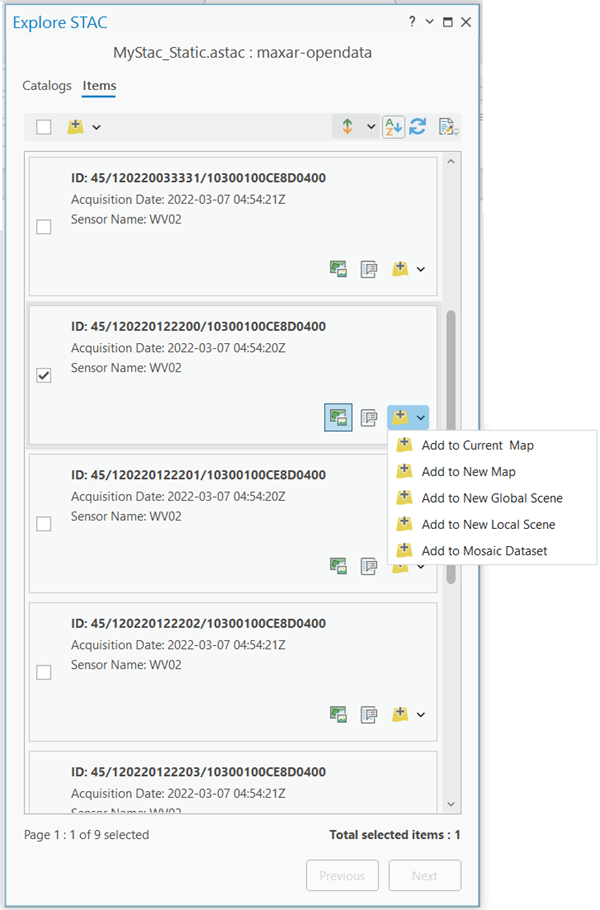Click the Next page button
The height and width of the screenshot is (910, 600).
[424, 875]
